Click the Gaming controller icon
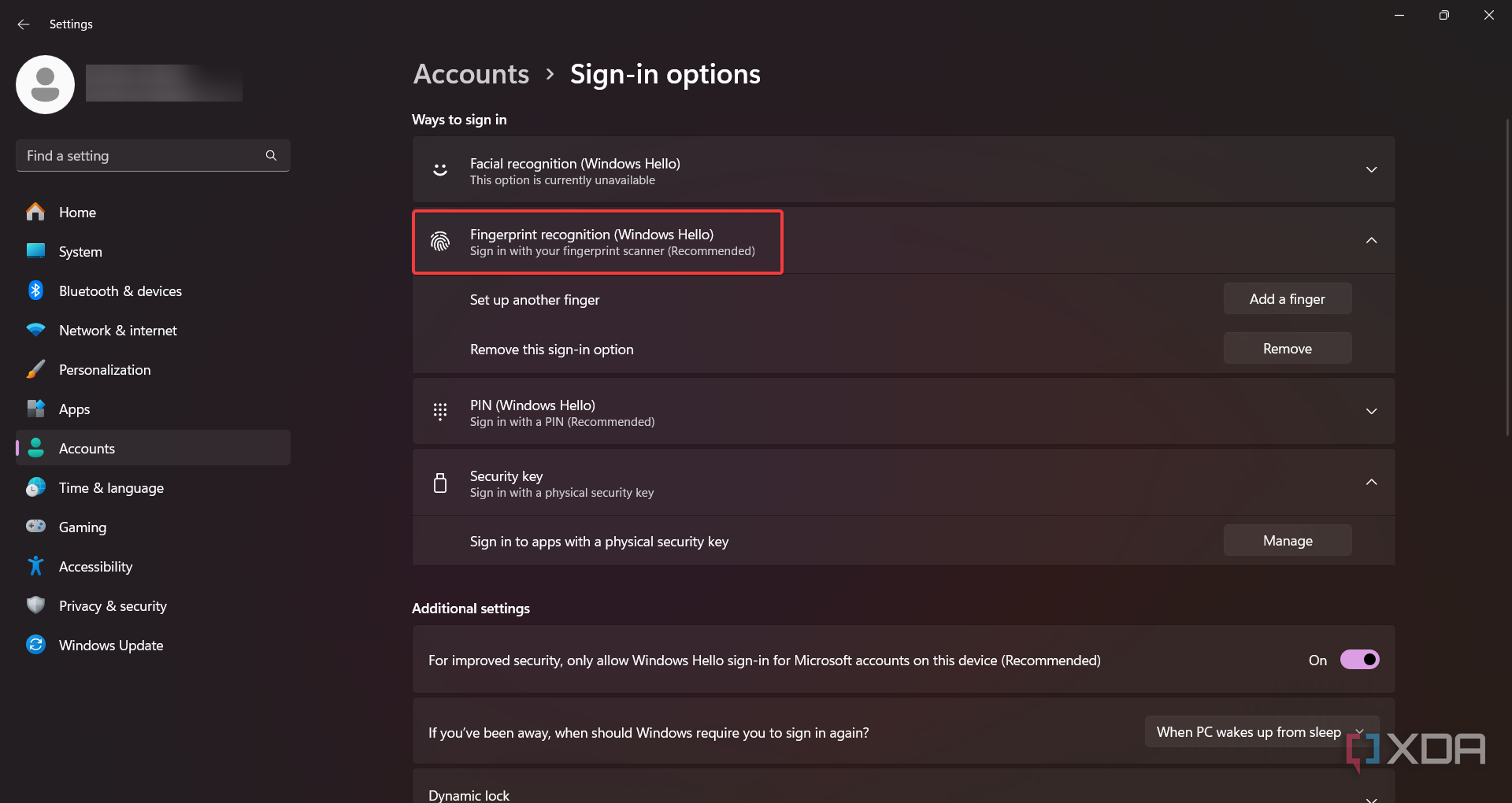The width and height of the screenshot is (1512, 803). coord(35,526)
